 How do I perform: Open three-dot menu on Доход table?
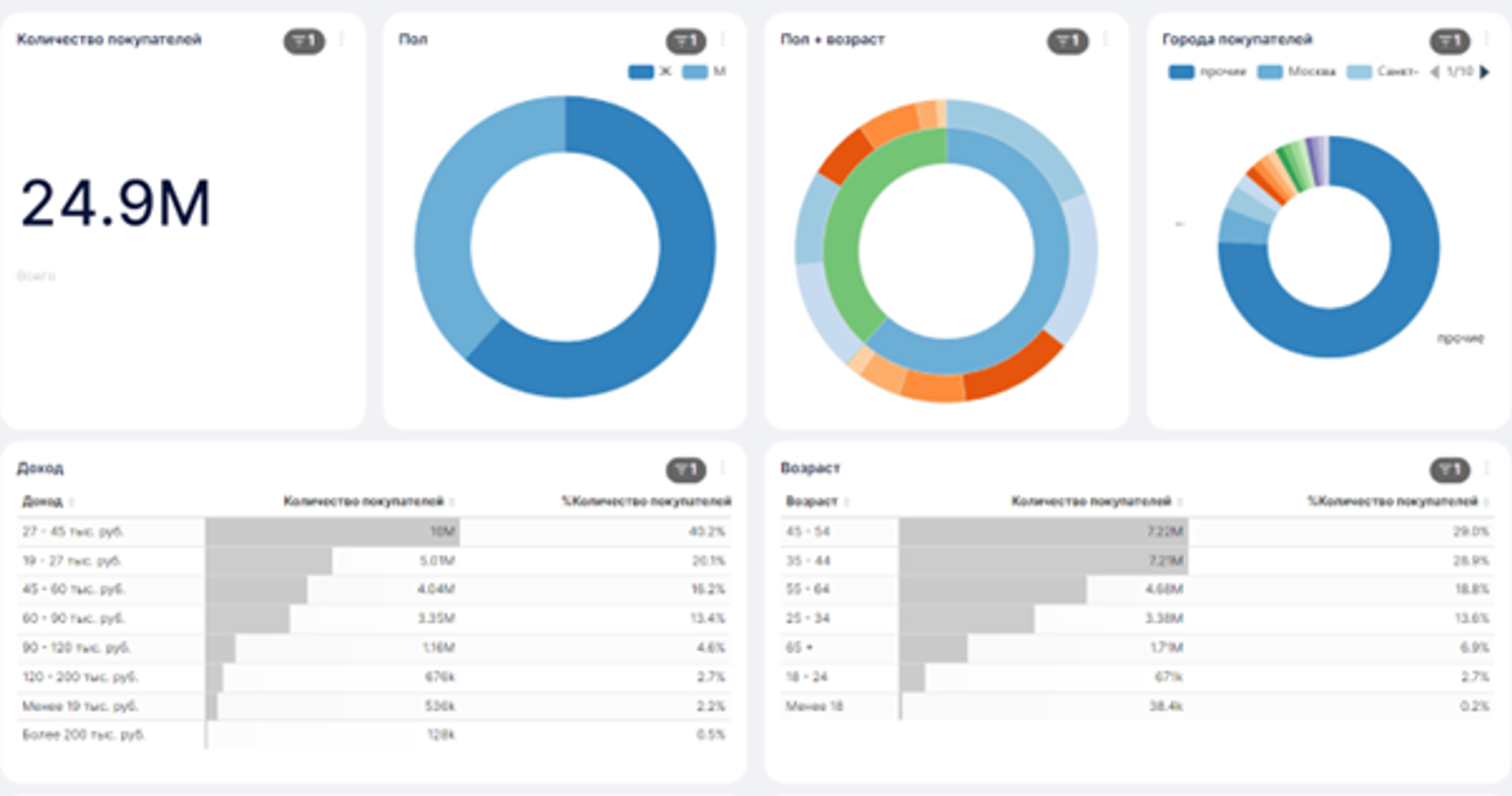pyautogui.click(x=723, y=468)
